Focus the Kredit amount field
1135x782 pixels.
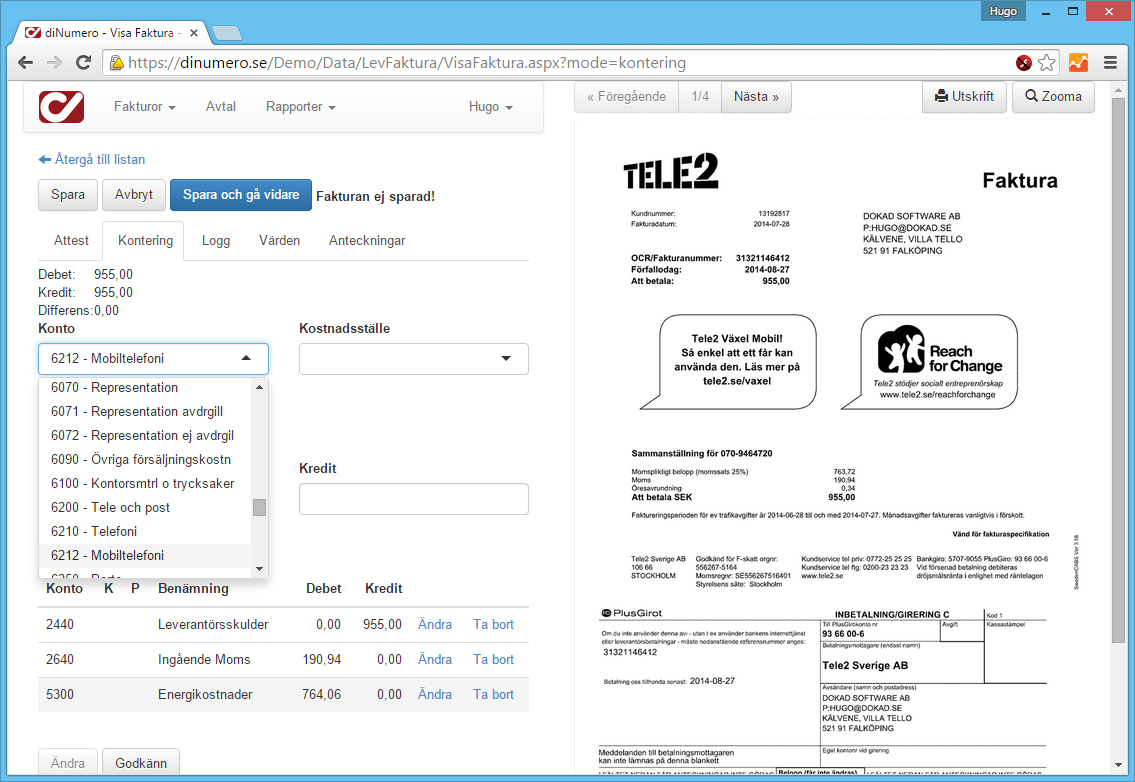(414, 499)
